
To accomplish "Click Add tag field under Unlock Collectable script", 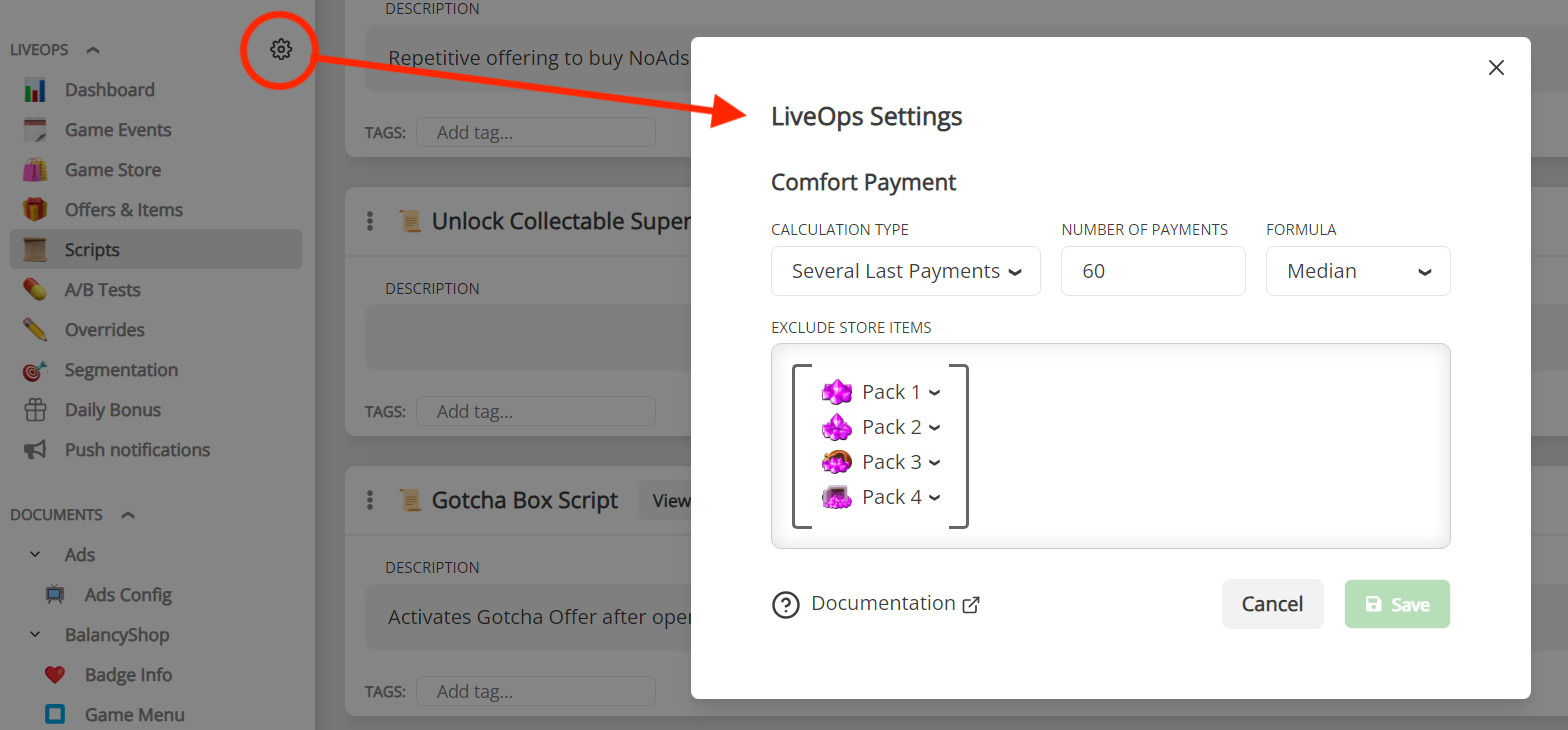I will coord(536,411).
